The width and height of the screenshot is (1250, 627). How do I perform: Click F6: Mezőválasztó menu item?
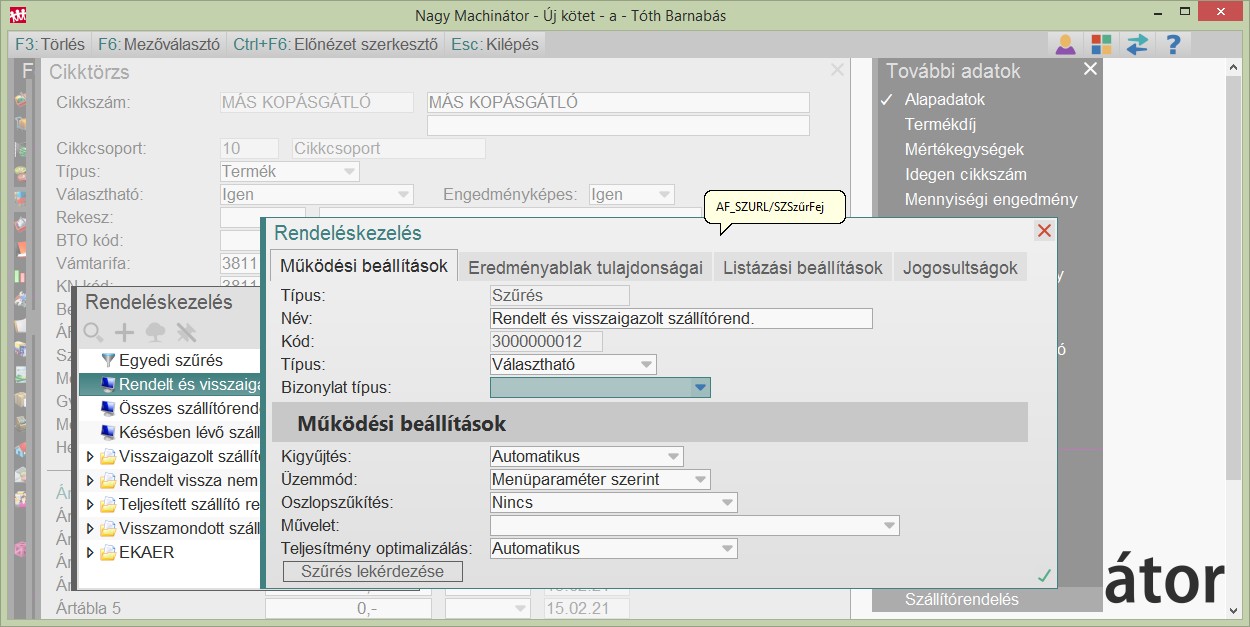pyautogui.click(x=159, y=44)
